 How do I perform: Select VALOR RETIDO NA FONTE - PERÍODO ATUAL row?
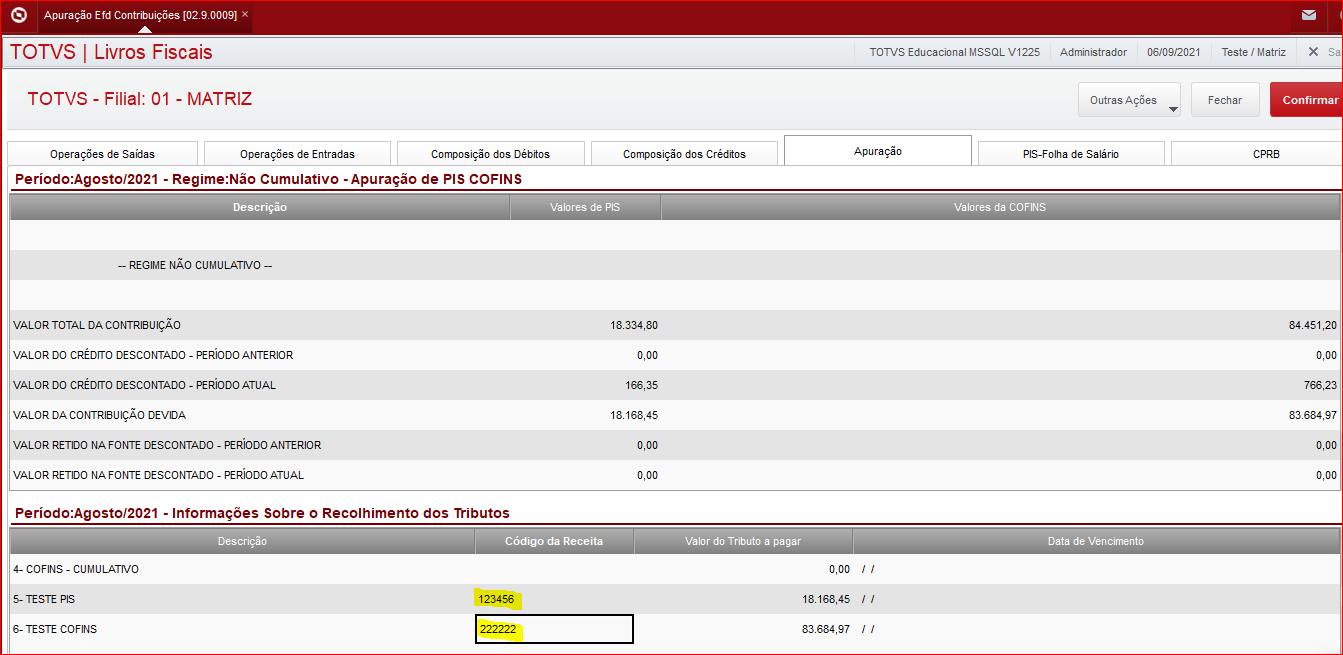click(x=675, y=475)
